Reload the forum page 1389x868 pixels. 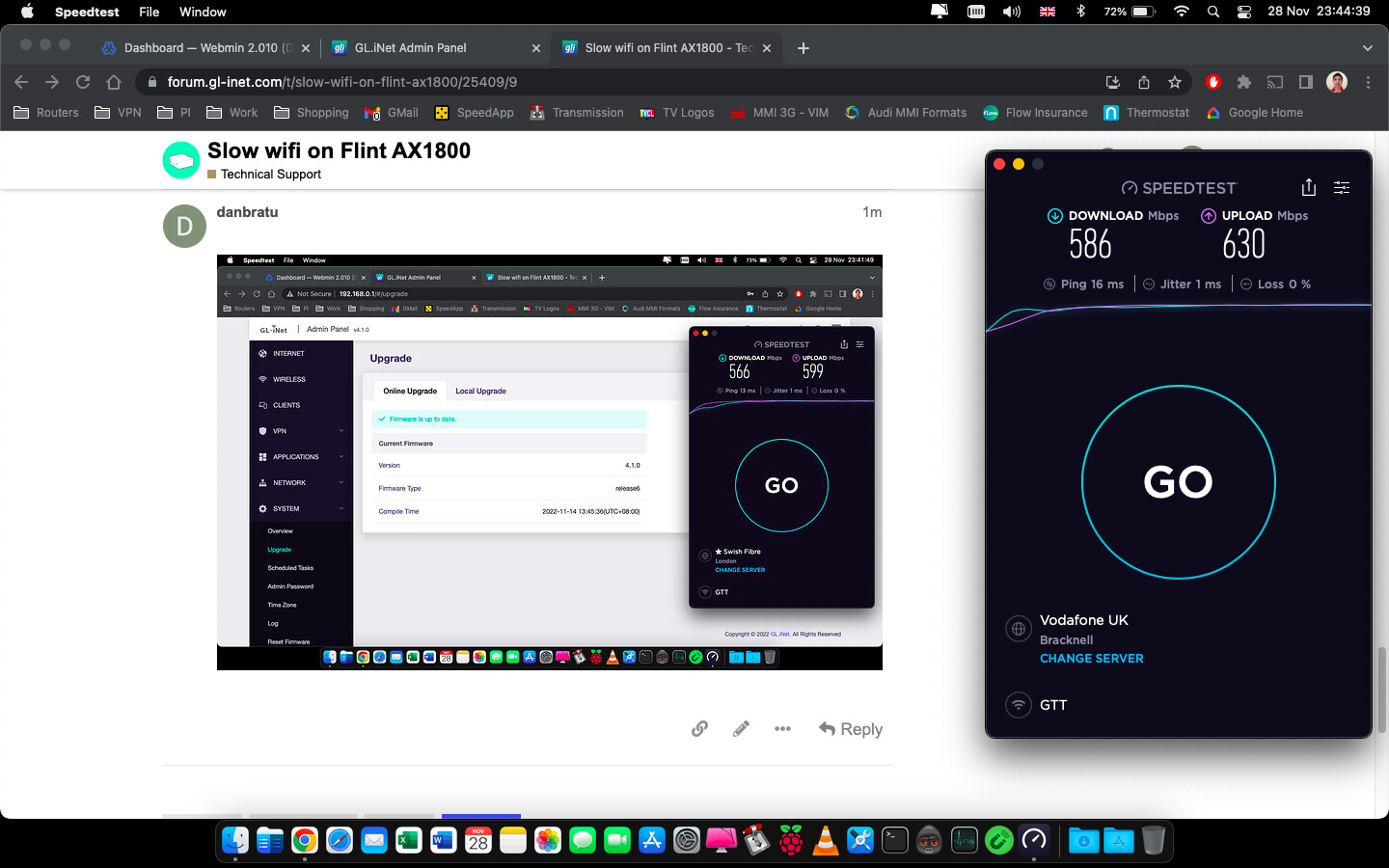click(83, 82)
